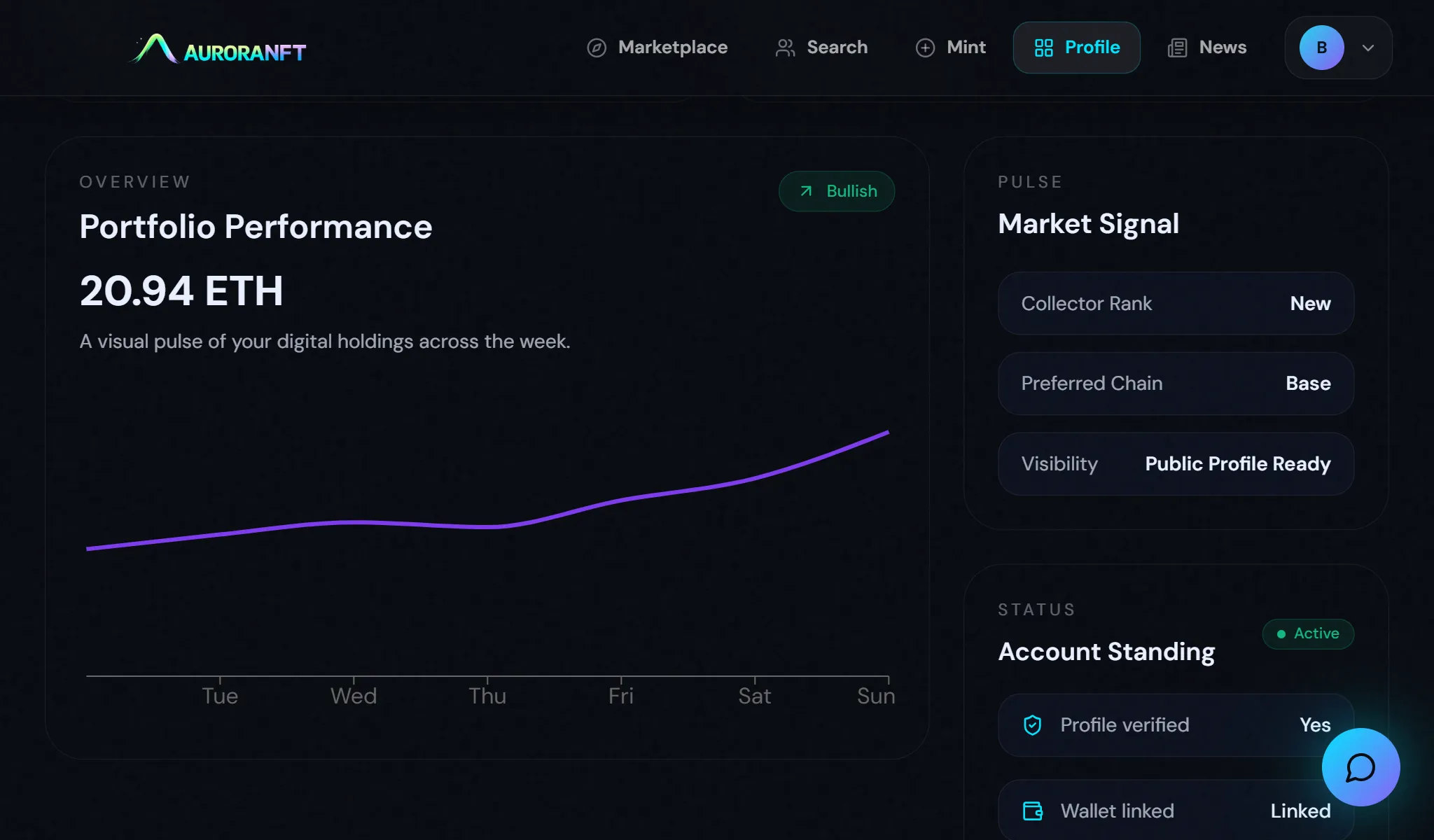This screenshot has height=840, width=1434.
Task: Click the Sat axis label
Action: point(755,696)
